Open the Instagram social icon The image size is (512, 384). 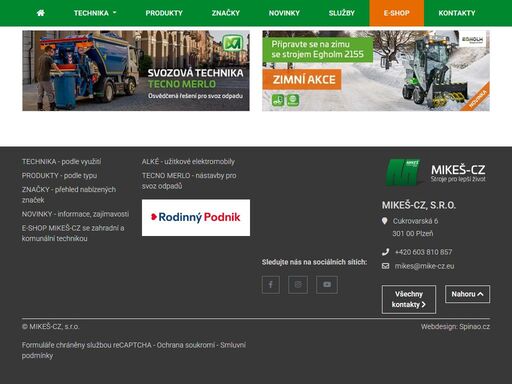tap(298, 285)
